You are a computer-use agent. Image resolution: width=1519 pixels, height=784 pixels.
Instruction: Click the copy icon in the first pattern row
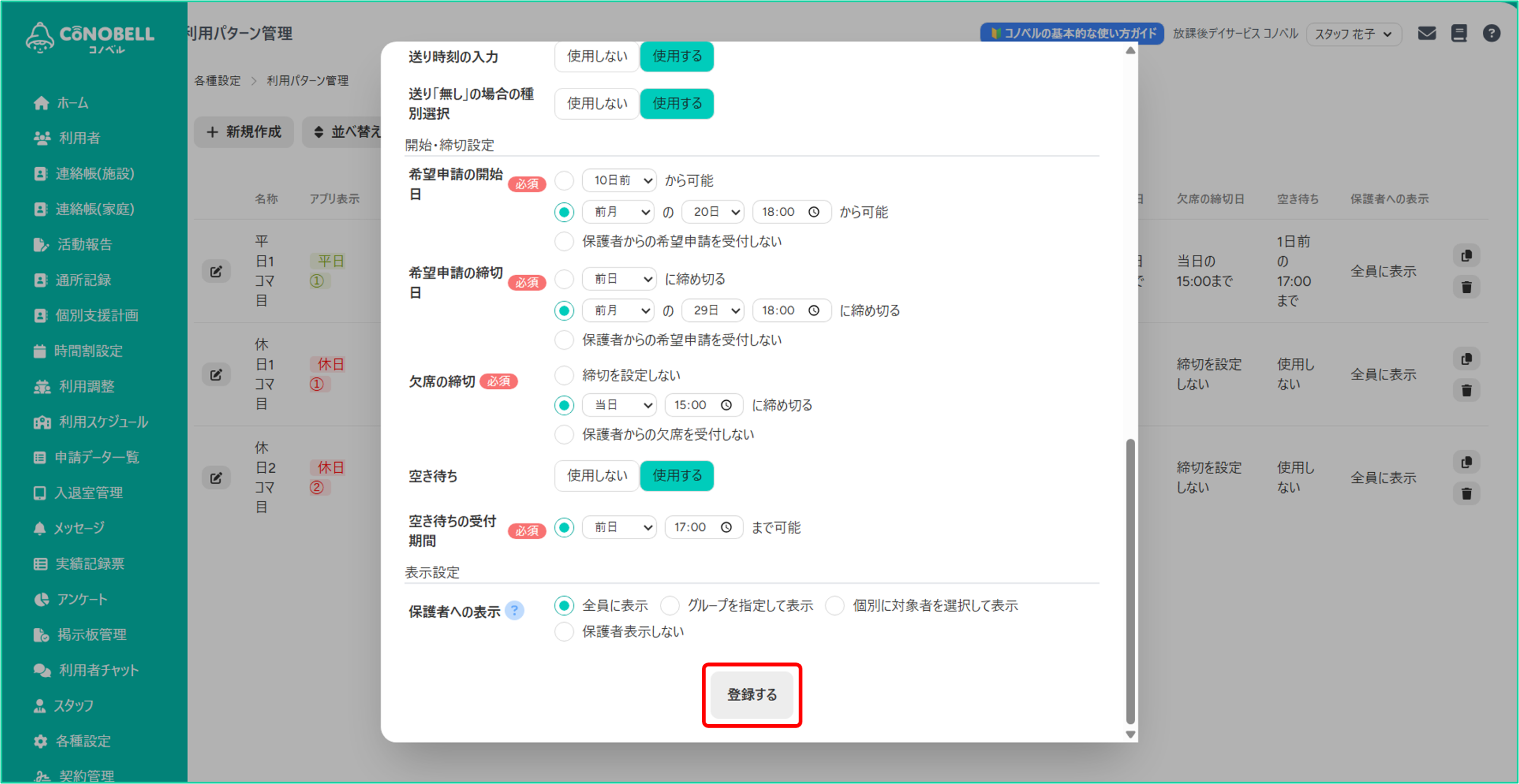click(x=1466, y=256)
